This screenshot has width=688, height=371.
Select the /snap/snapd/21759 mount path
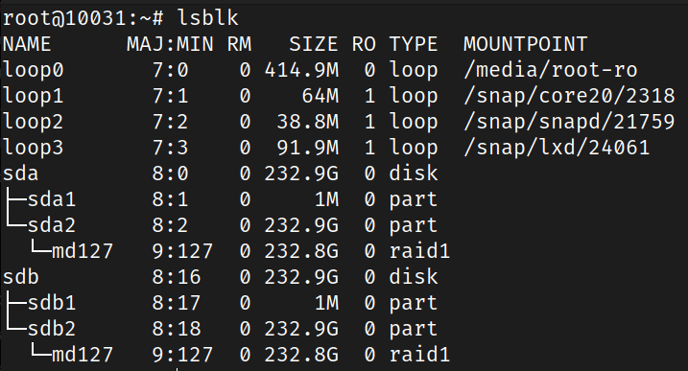coord(569,122)
